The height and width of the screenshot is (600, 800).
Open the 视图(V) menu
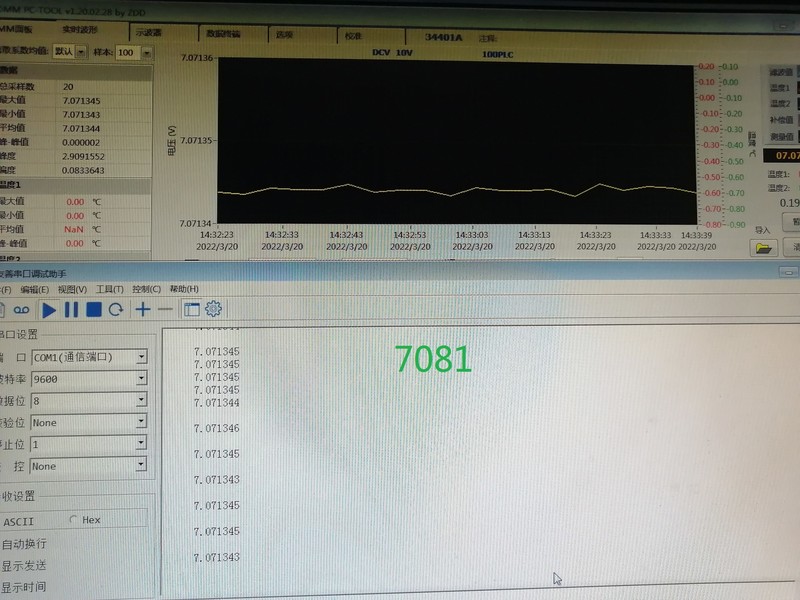(x=72, y=289)
